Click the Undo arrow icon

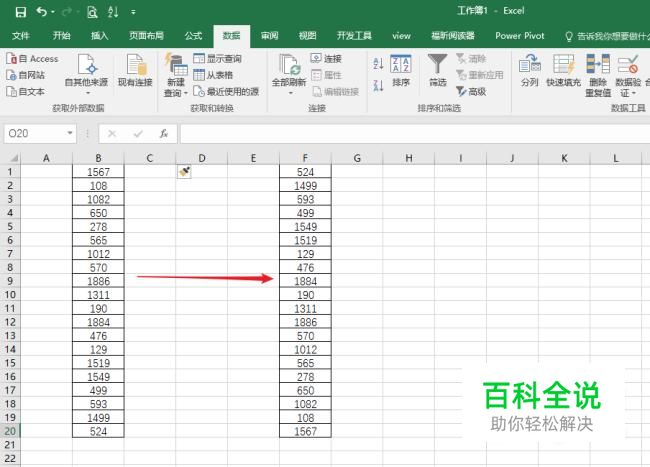coord(41,12)
